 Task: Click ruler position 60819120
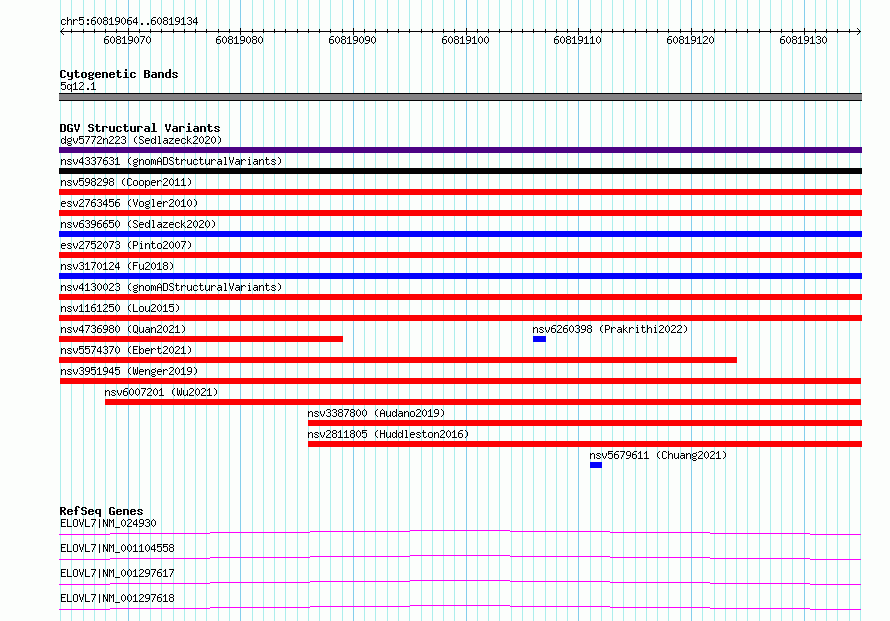690,40
